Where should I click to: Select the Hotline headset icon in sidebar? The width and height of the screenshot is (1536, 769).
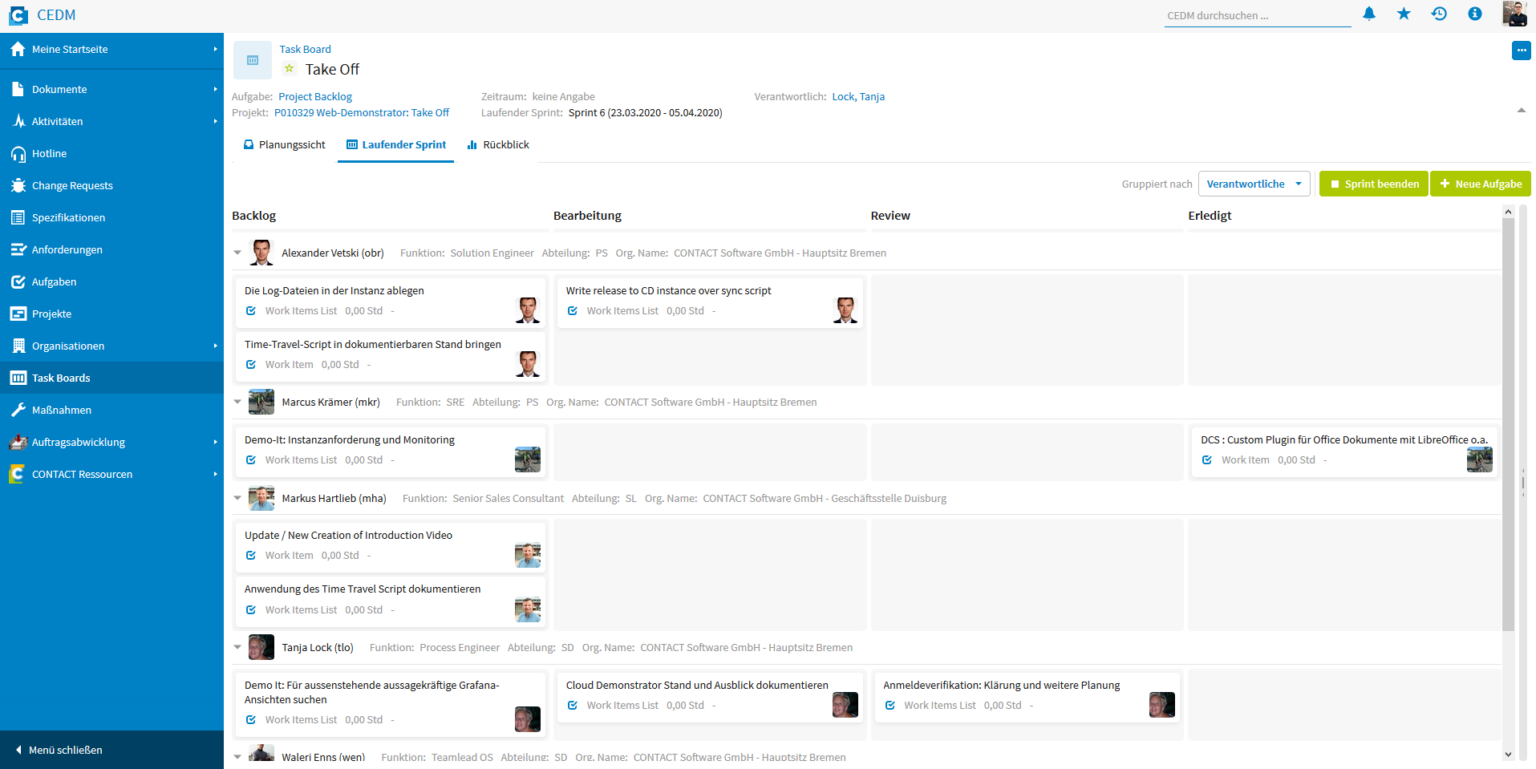click(16, 153)
